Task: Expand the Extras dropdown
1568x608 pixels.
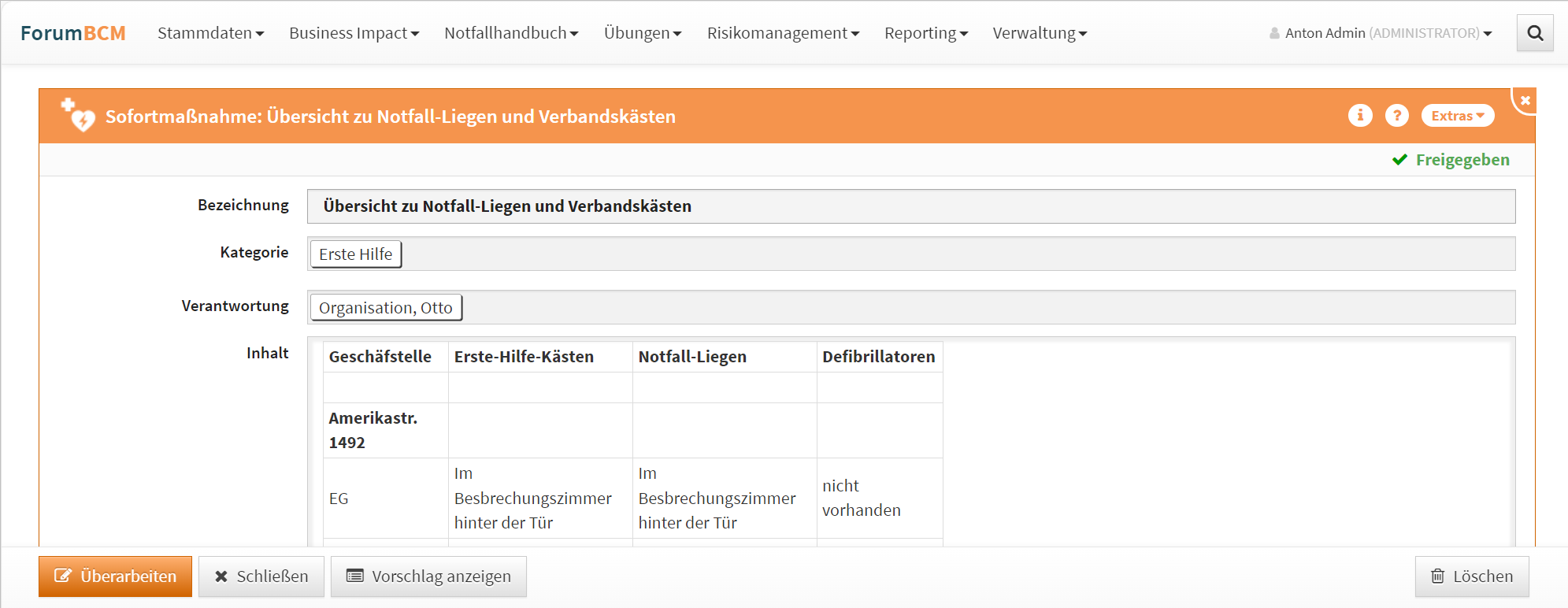Action: (1458, 116)
